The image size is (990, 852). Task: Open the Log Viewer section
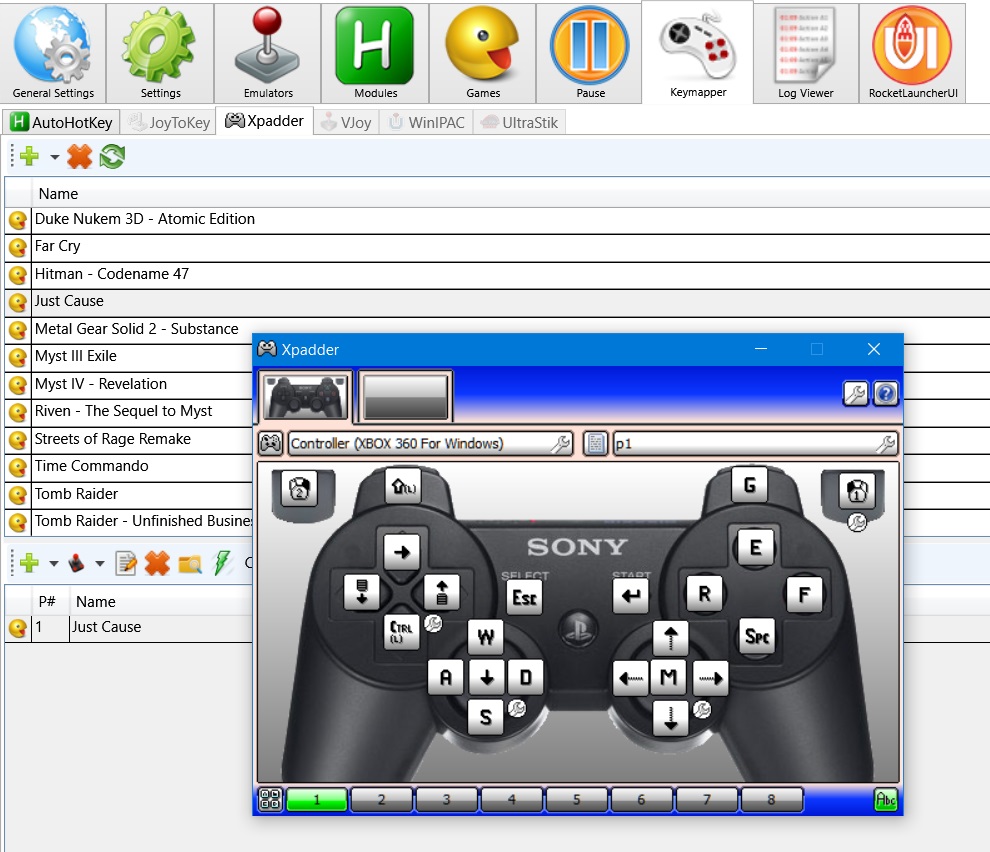tap(805, 52)
